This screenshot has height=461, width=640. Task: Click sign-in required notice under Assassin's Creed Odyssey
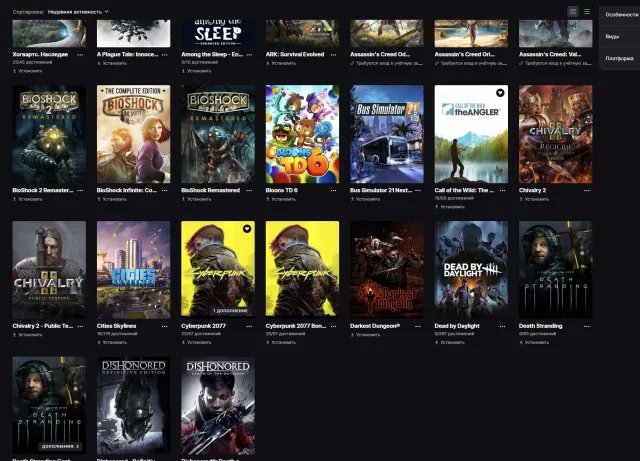coord(387,63)
